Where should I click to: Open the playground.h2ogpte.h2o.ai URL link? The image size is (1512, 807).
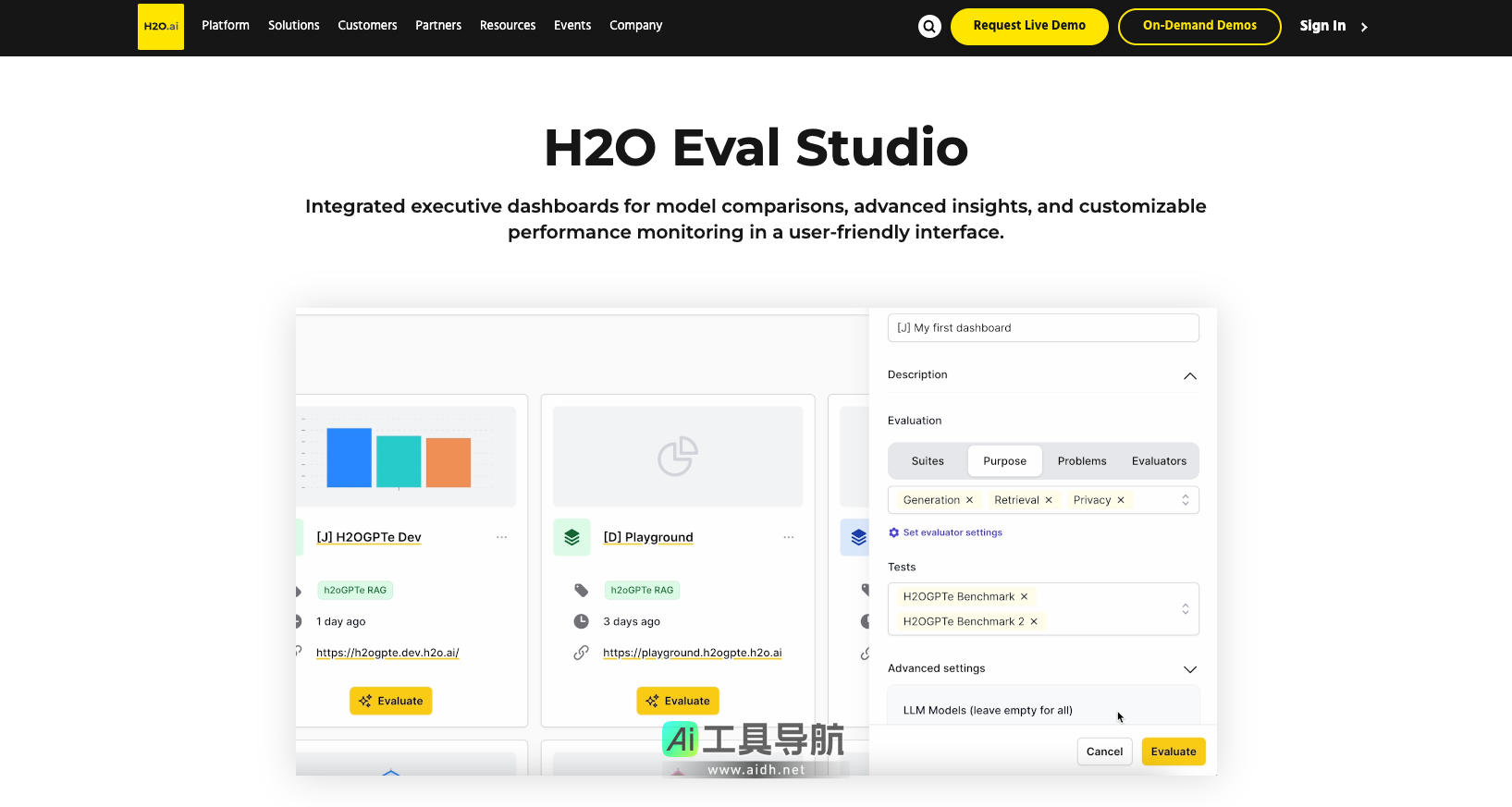[x=693, y=653]
